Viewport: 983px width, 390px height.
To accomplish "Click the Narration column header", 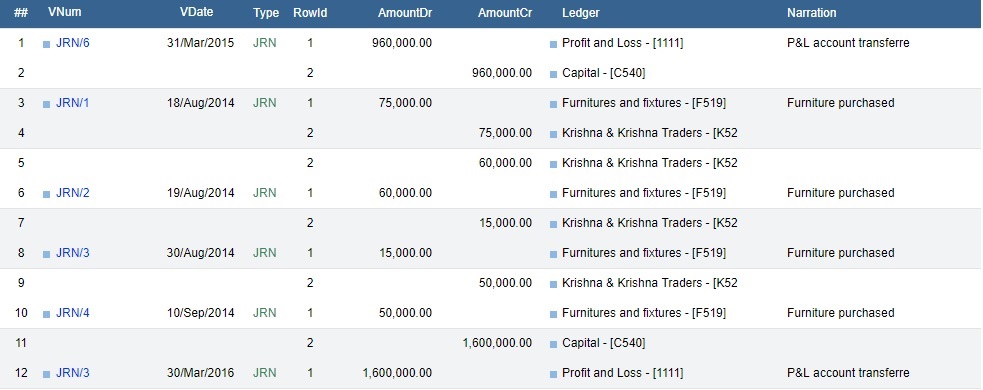I will (x=812, y=13).
